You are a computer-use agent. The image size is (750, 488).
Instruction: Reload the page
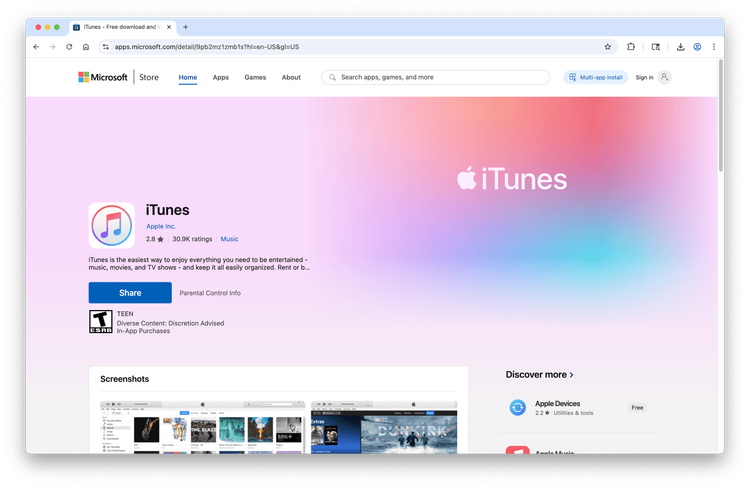pyautogui.click(x=69, y=46)
